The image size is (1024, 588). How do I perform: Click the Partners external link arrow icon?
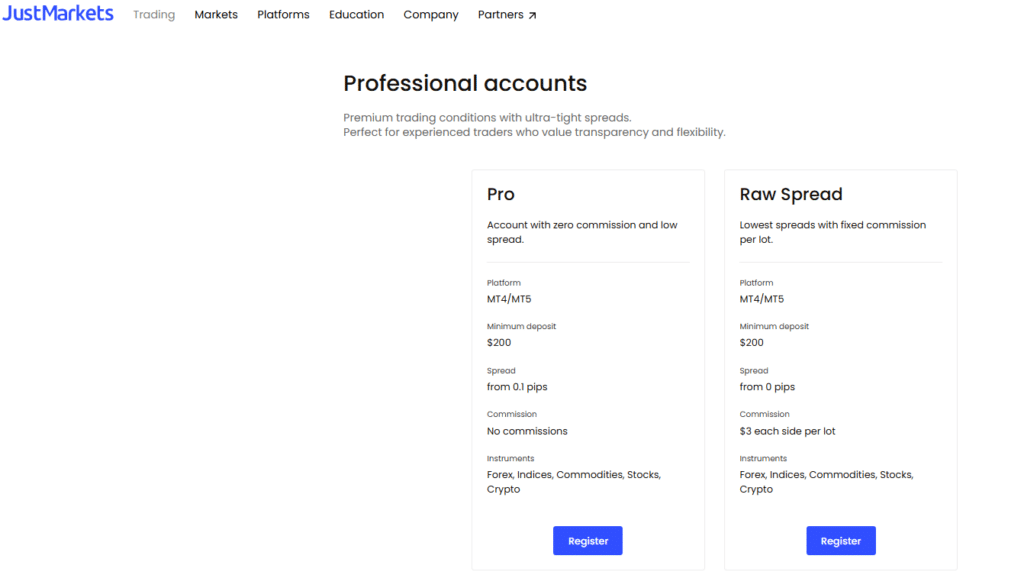tap(532, 15)
